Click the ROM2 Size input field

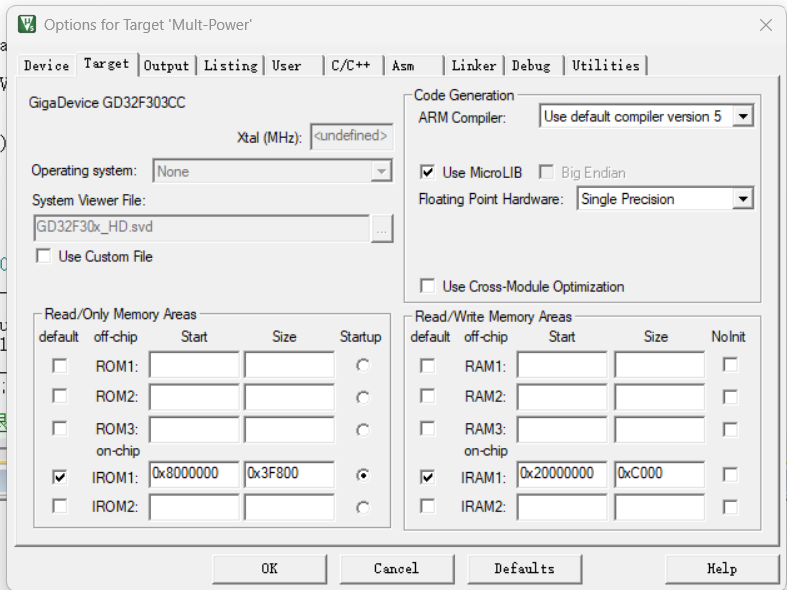[289, 397]
